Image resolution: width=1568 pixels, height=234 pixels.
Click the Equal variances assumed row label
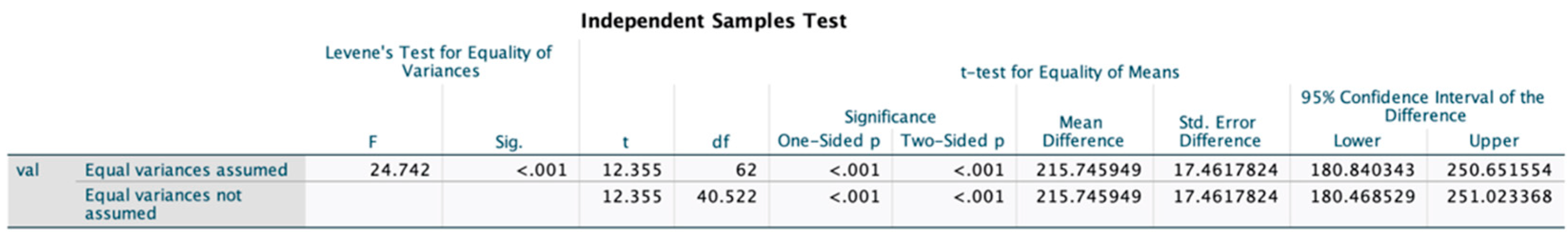coord(186,169)
